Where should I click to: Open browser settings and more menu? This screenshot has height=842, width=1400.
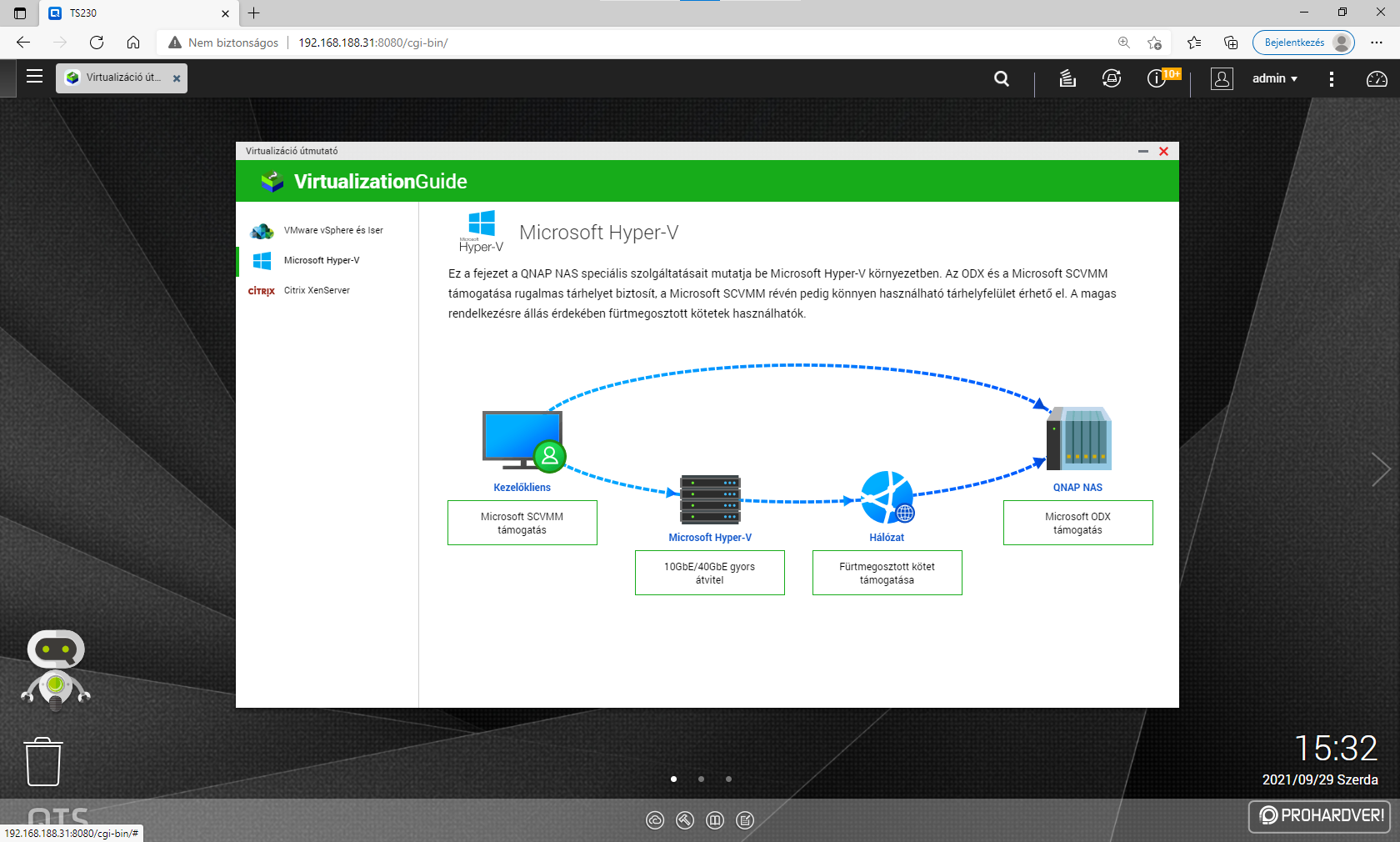click(1377, 43)
